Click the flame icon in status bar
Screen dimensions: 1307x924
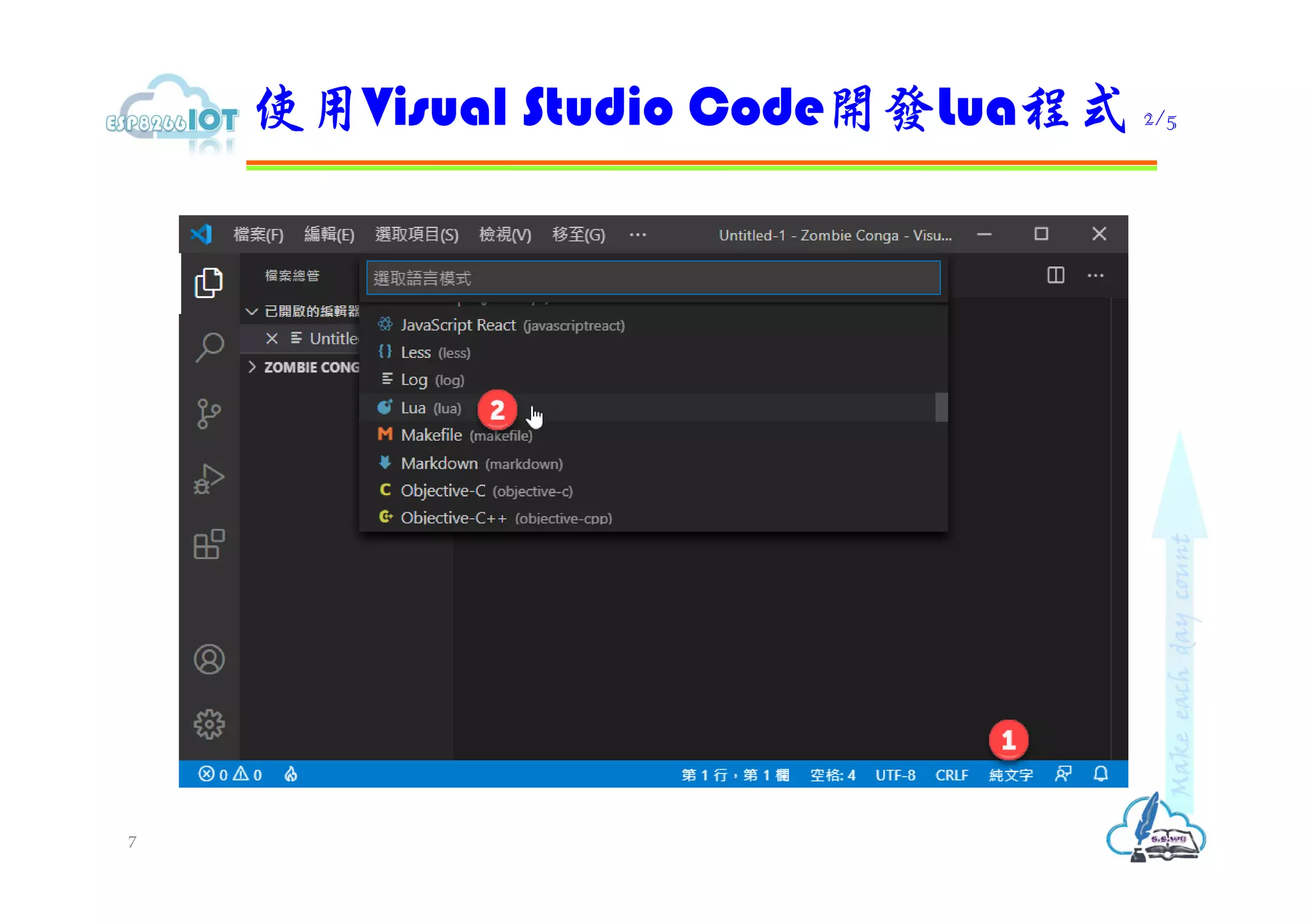pos(290,774)
